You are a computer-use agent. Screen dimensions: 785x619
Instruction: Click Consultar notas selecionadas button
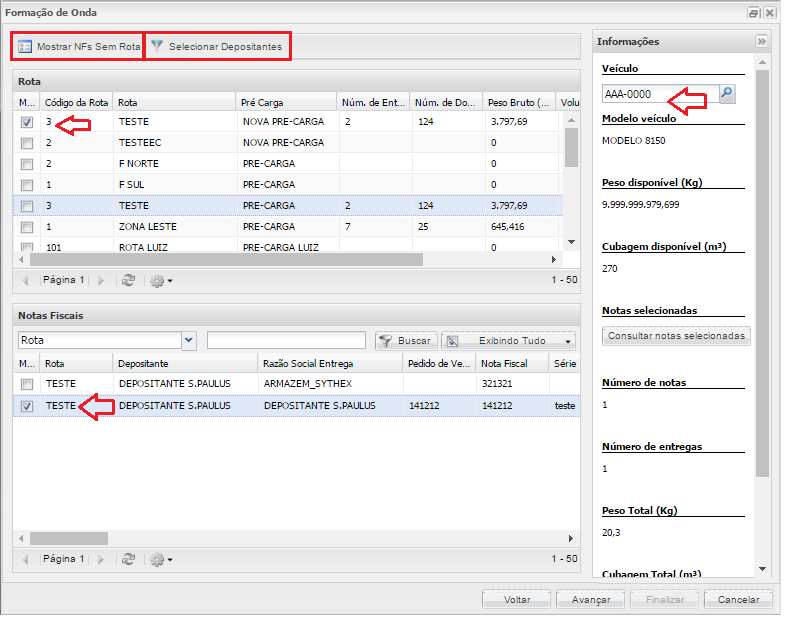[x=676, y=336]
